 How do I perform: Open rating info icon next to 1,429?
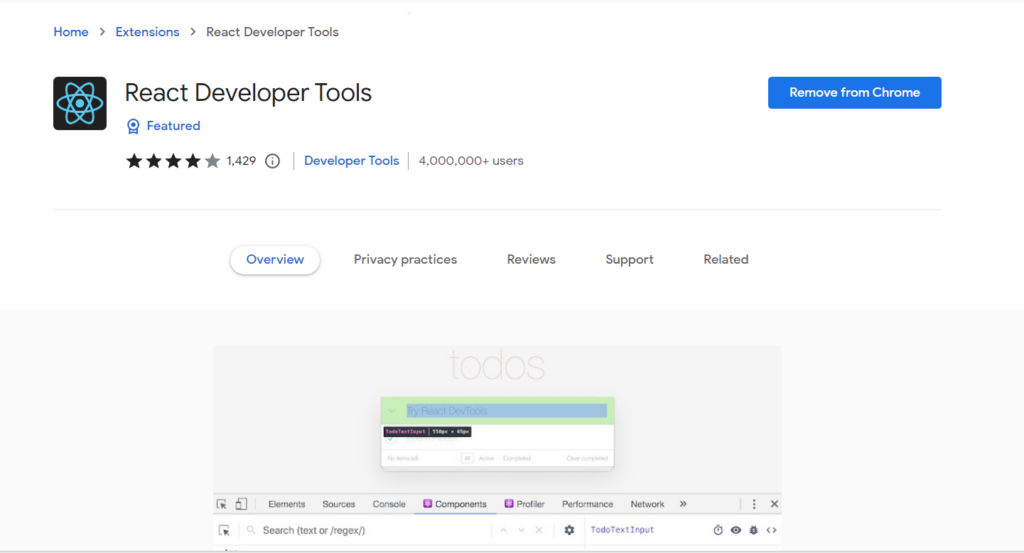click(272, 161)
